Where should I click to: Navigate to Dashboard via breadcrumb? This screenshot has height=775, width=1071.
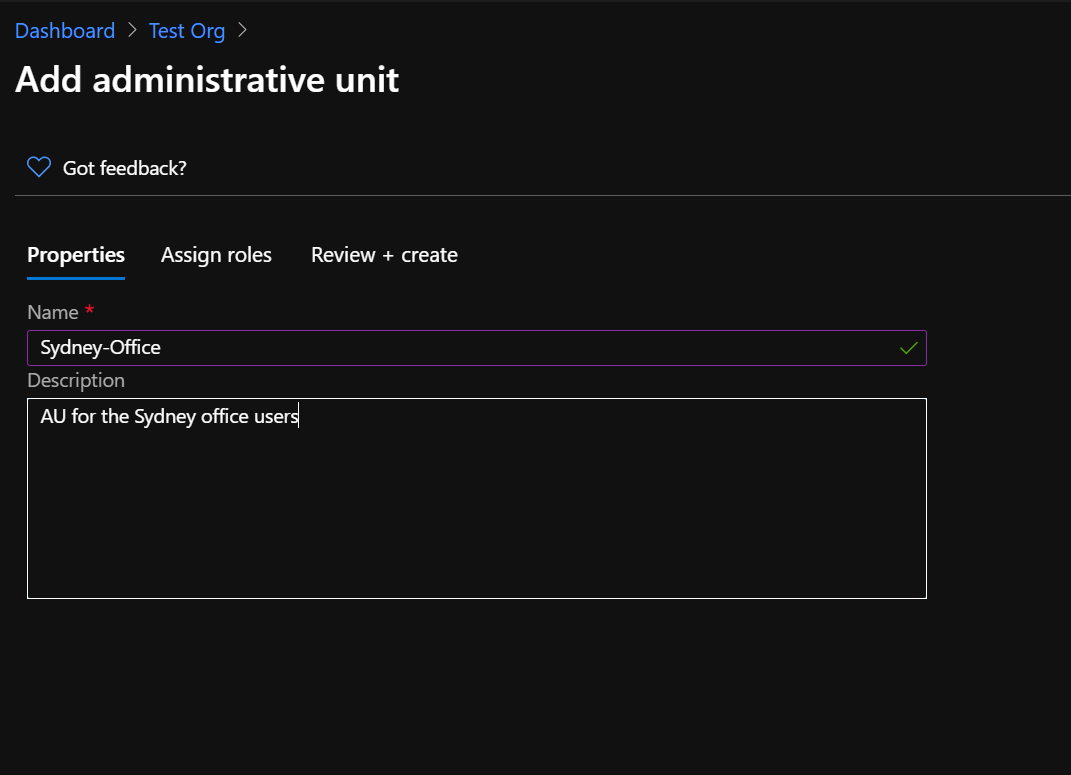[x=64, y=30]
